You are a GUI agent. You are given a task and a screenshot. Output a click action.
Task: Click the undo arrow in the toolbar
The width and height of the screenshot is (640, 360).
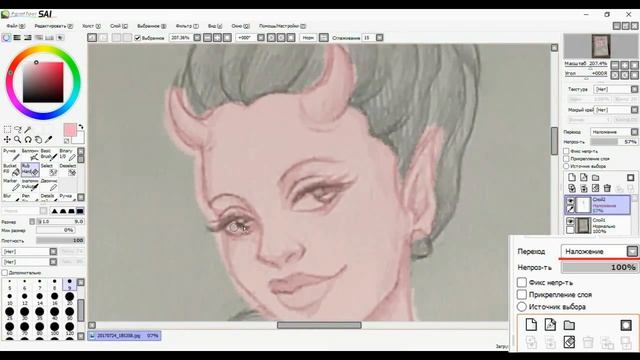(92, 38)
